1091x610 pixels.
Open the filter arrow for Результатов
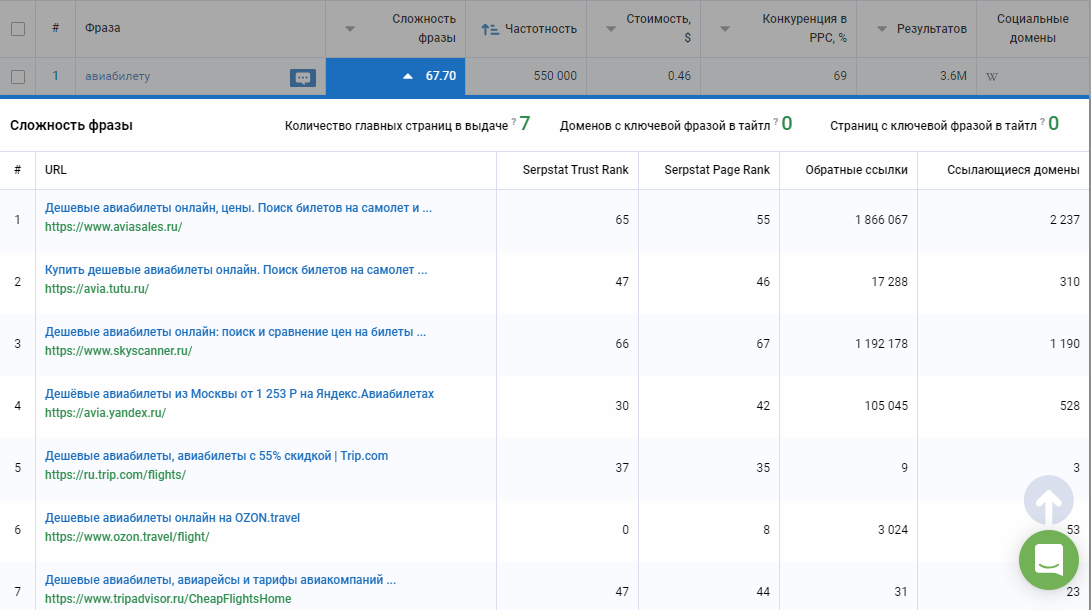tap(882, 29)
